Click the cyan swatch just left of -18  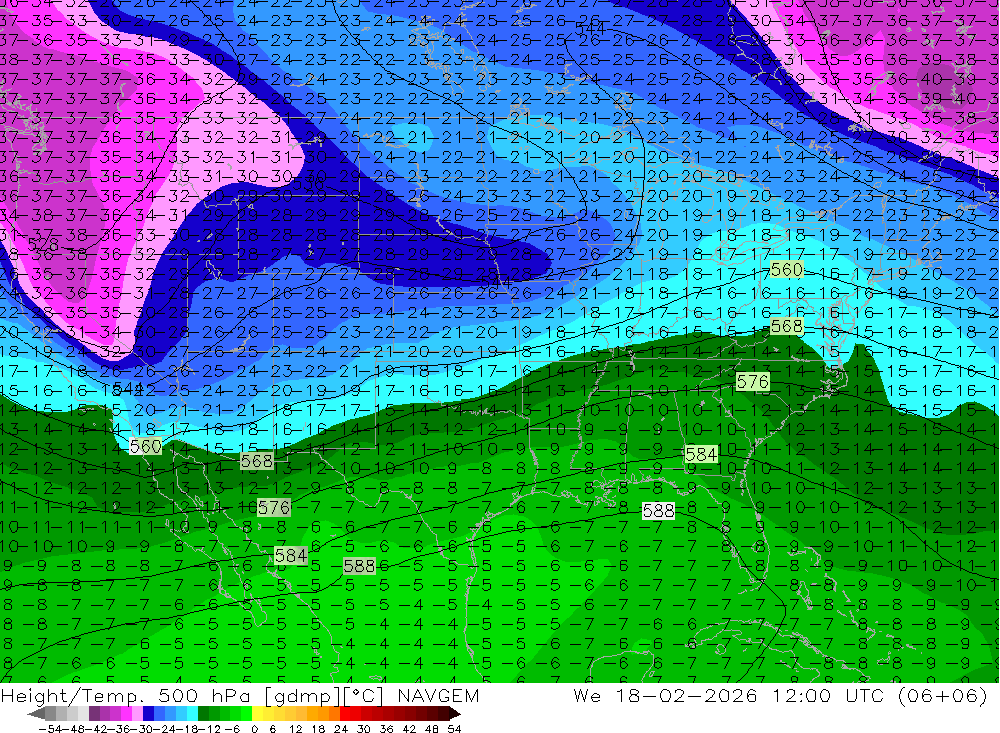point(192,714)
